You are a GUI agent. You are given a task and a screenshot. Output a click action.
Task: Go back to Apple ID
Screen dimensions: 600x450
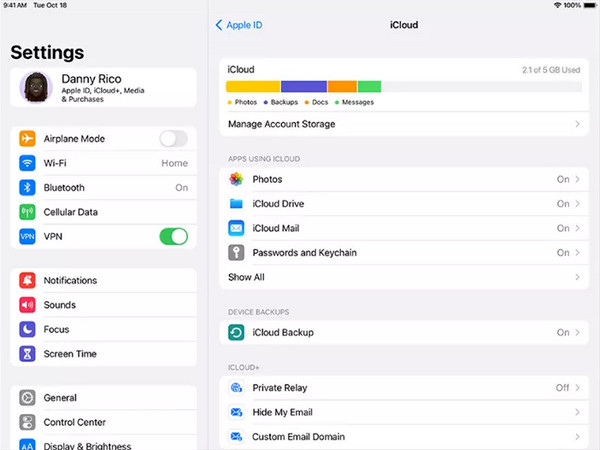tap(239, 25)
